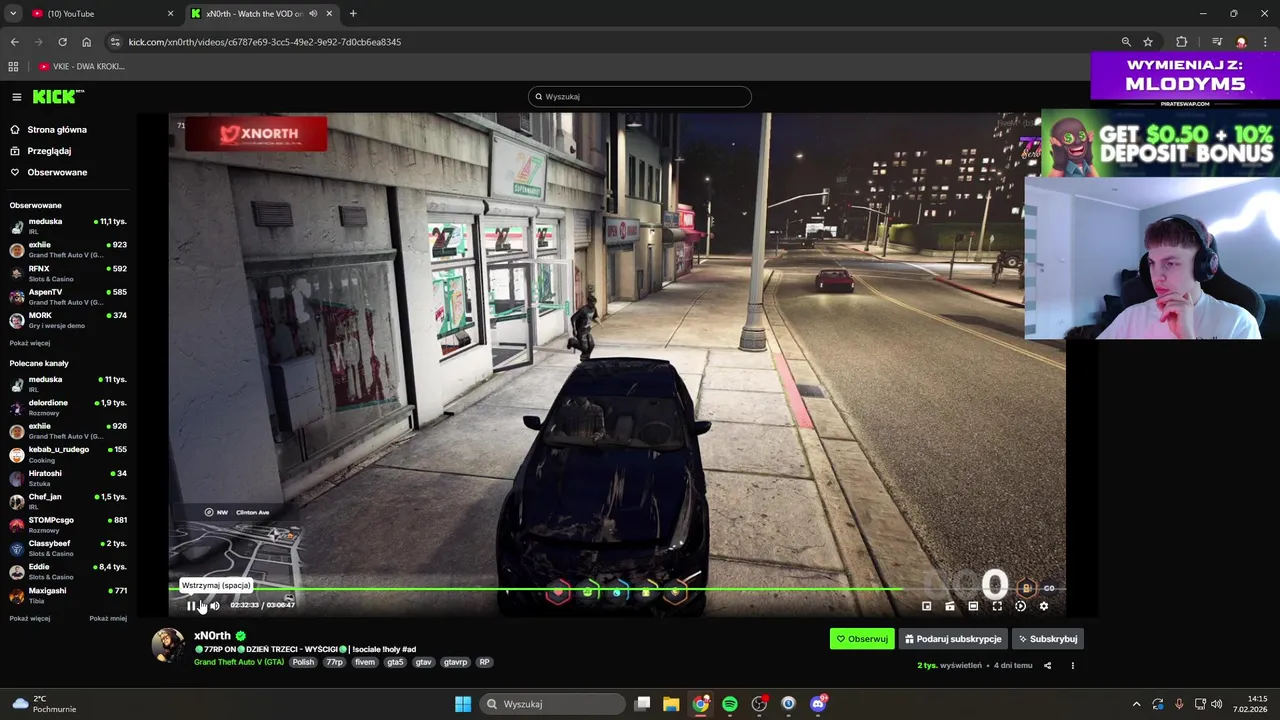Open Maxigashi recommended channel
Image resolution: width=1280 pixels, height=720 pixels.
click(x=68, y=595)
